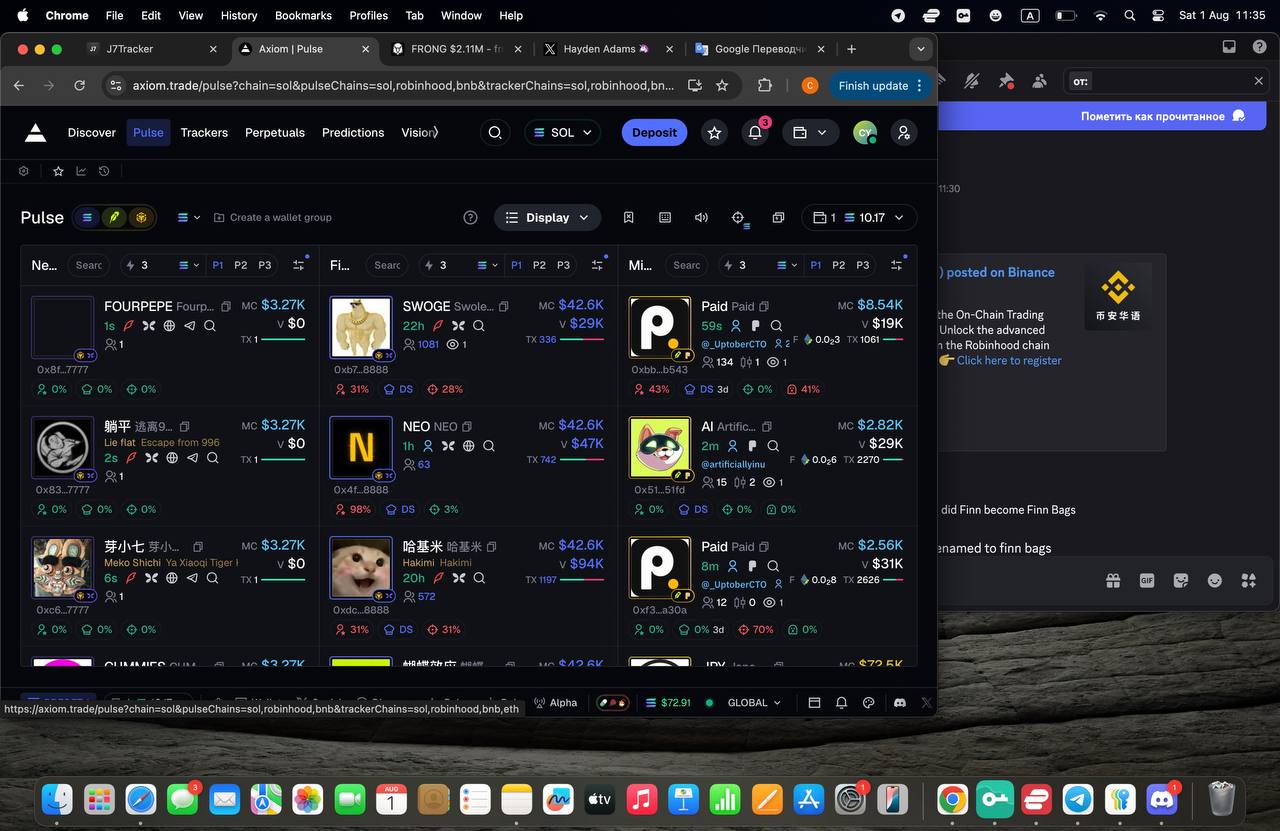Screen dimensions: 1280x831
Task: Click the small gear icon under the logo
Action: (x=24, y=171)
